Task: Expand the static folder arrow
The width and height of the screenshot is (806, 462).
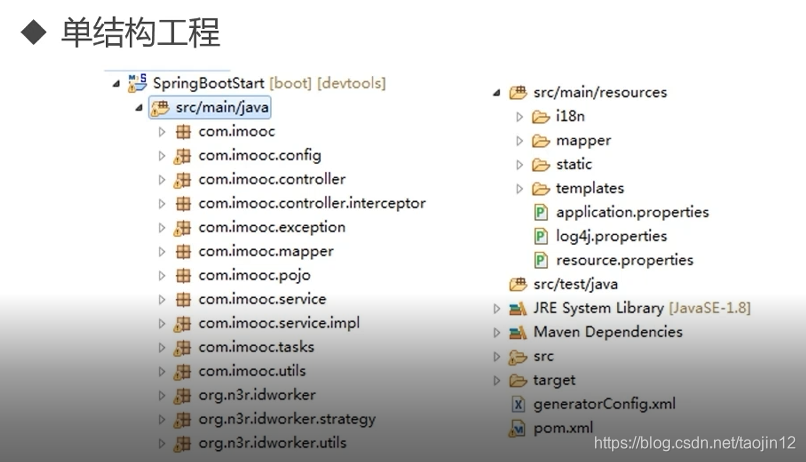Action: [x=520, y=165]
